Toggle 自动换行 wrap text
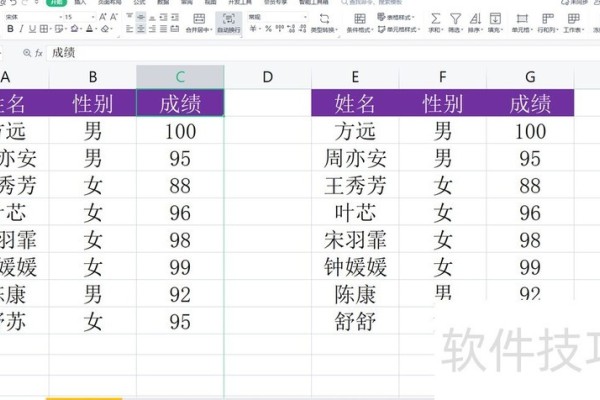The width and height of the screenshot is (600, 400). [228, 23]
